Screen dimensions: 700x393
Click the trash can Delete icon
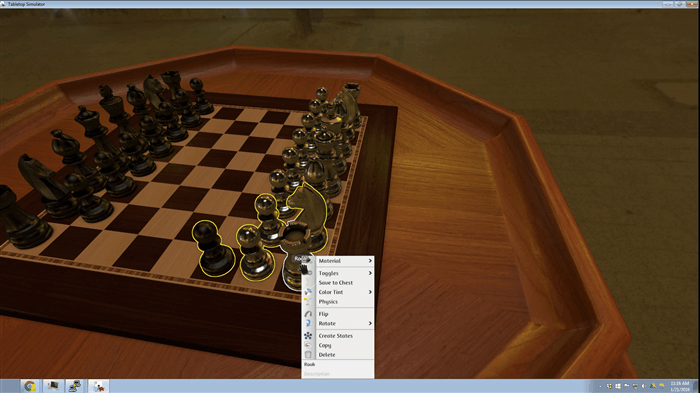click(x=308, y=355)
